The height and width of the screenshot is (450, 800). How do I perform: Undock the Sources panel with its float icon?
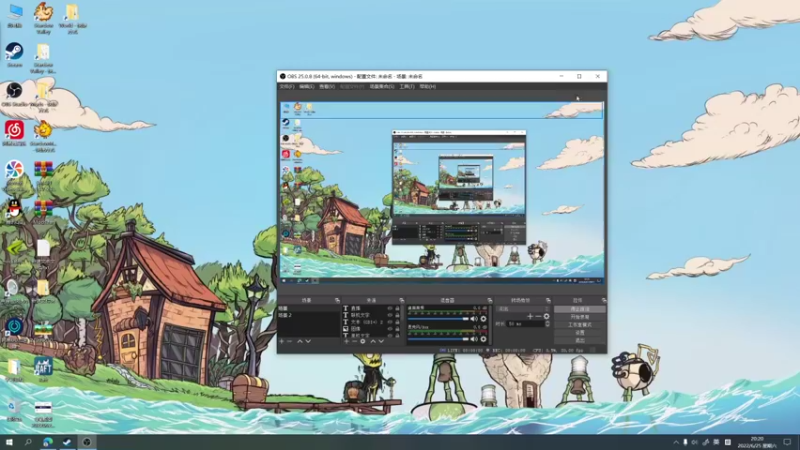click(402, 301)
